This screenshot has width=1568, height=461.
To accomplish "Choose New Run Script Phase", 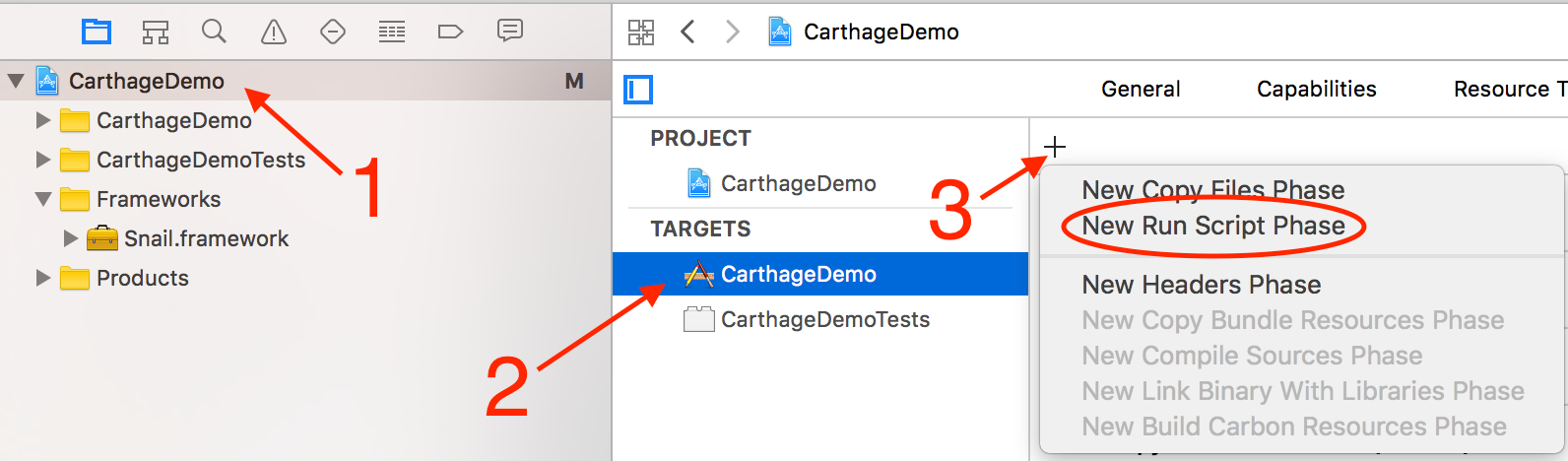I will [x=1213, y=226].
